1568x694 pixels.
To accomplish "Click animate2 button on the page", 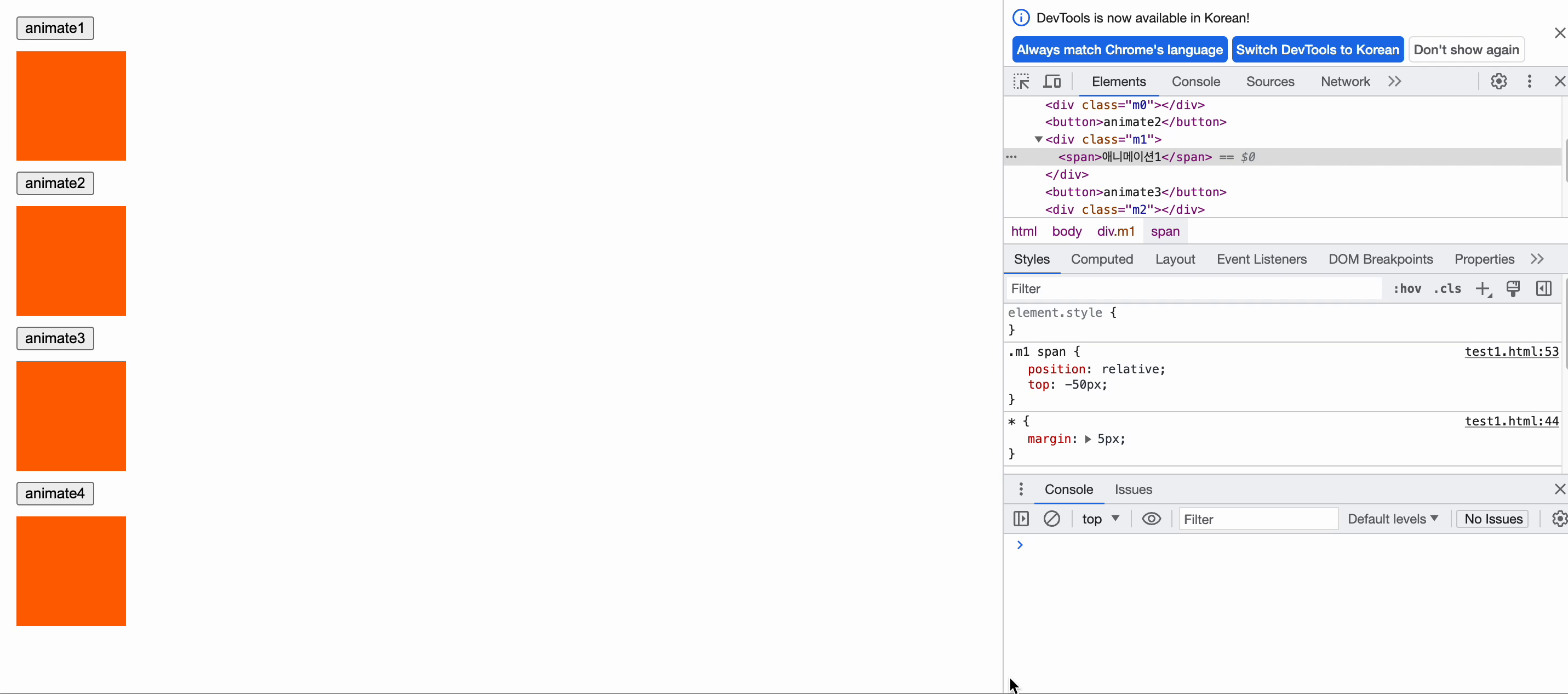I will pos(54,182).
